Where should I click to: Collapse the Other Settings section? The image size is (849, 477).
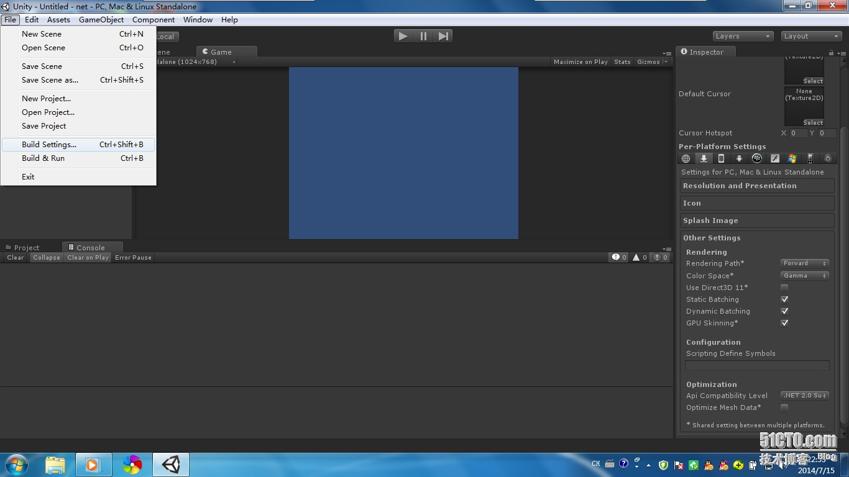coord(757,238)
